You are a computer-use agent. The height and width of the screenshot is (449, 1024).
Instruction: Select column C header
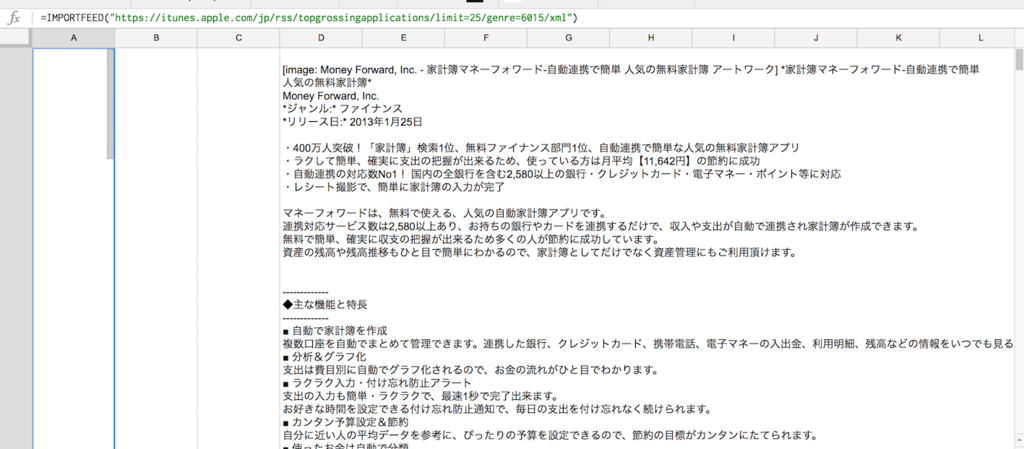(x=238, y=38)
